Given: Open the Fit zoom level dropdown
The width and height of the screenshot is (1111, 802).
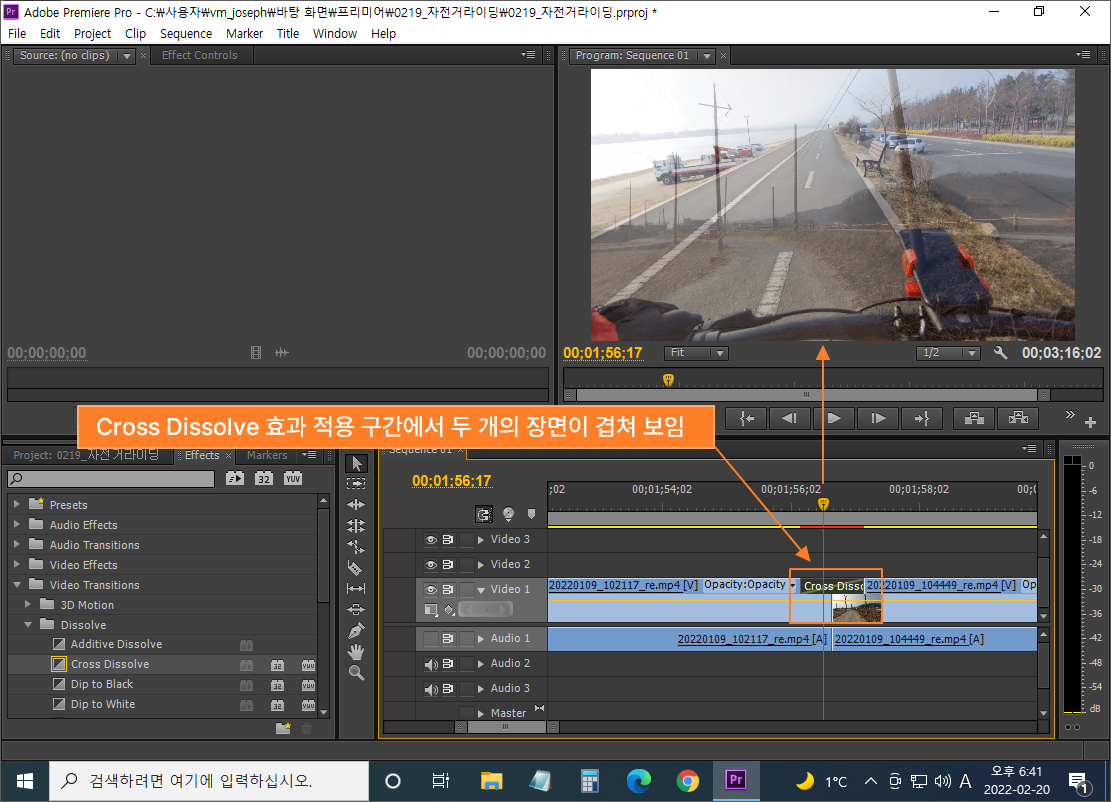Looking at the screenshot, I should [x=696, y=352].
